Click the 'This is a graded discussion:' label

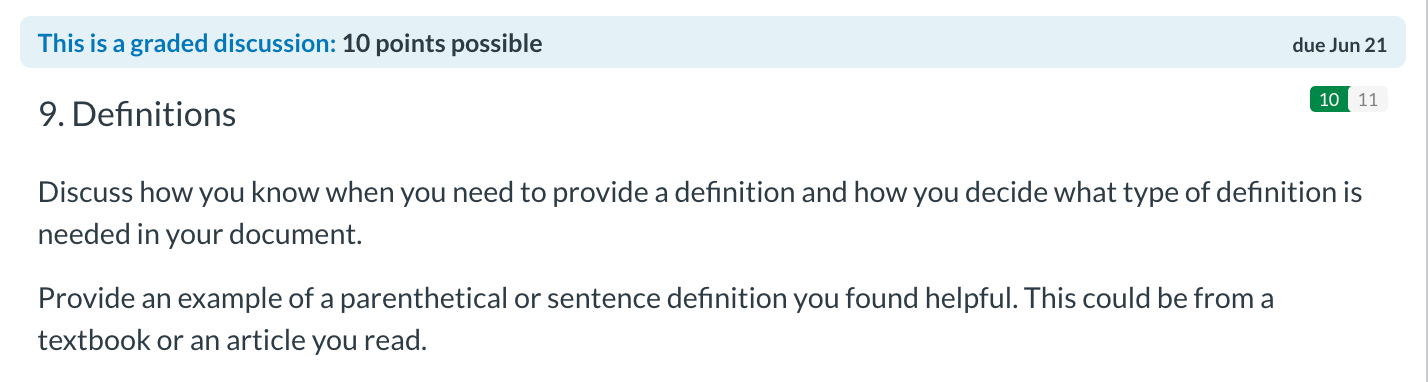(x=187, y=44)
